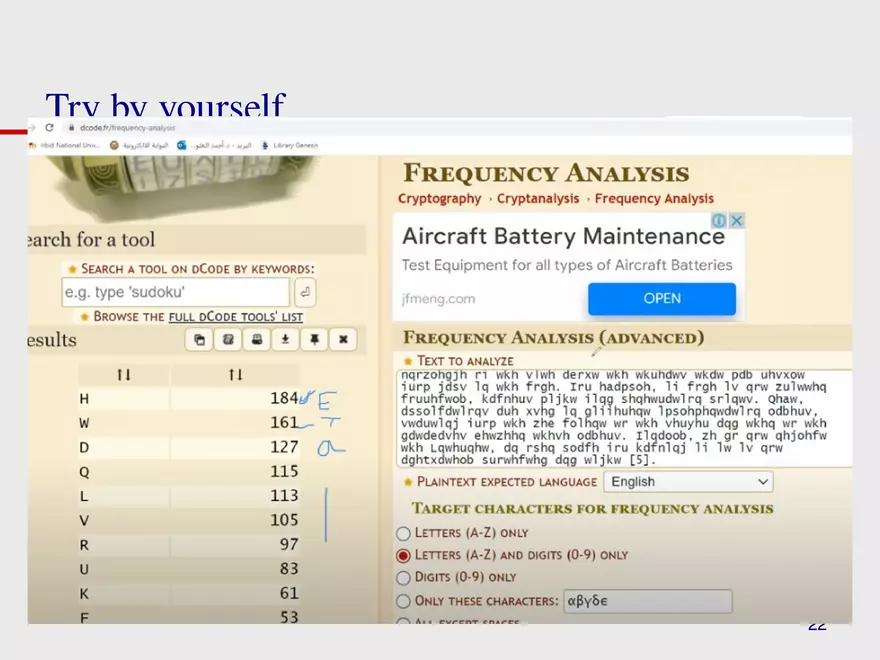Pin the results panel

click(314, 340)
